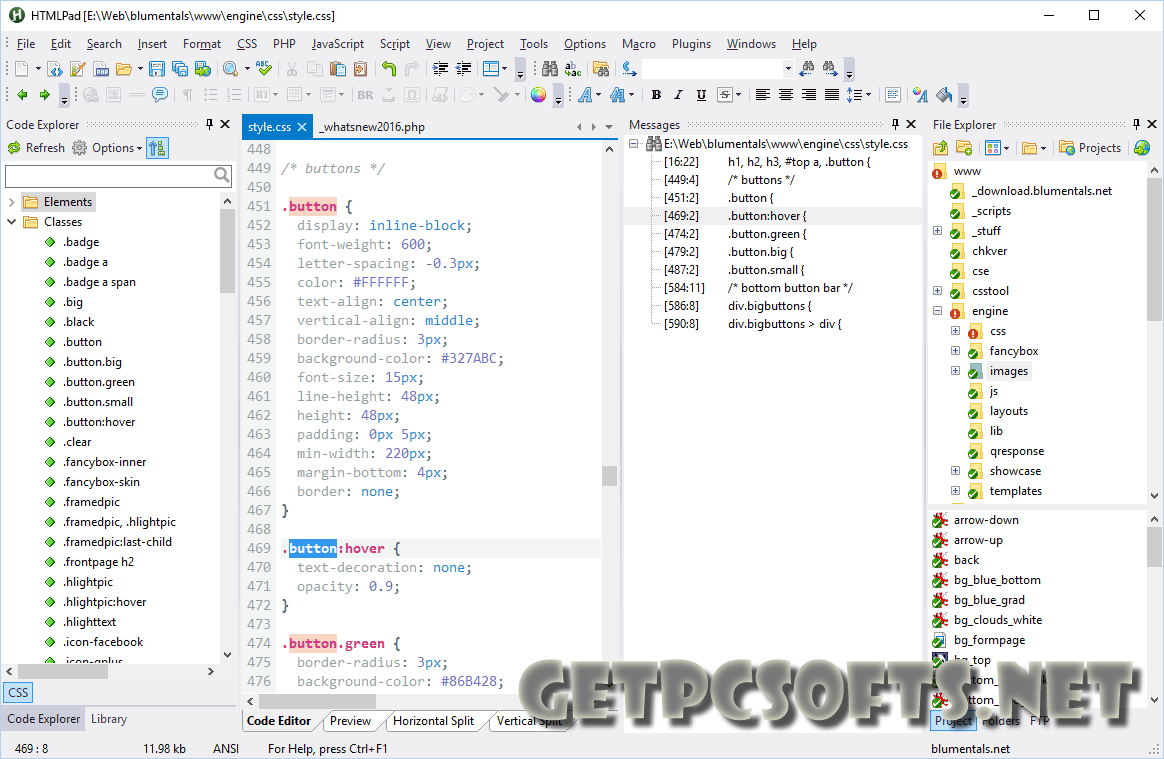
Task: Pin the File Explorer panel
Action: coord(1137,124)
